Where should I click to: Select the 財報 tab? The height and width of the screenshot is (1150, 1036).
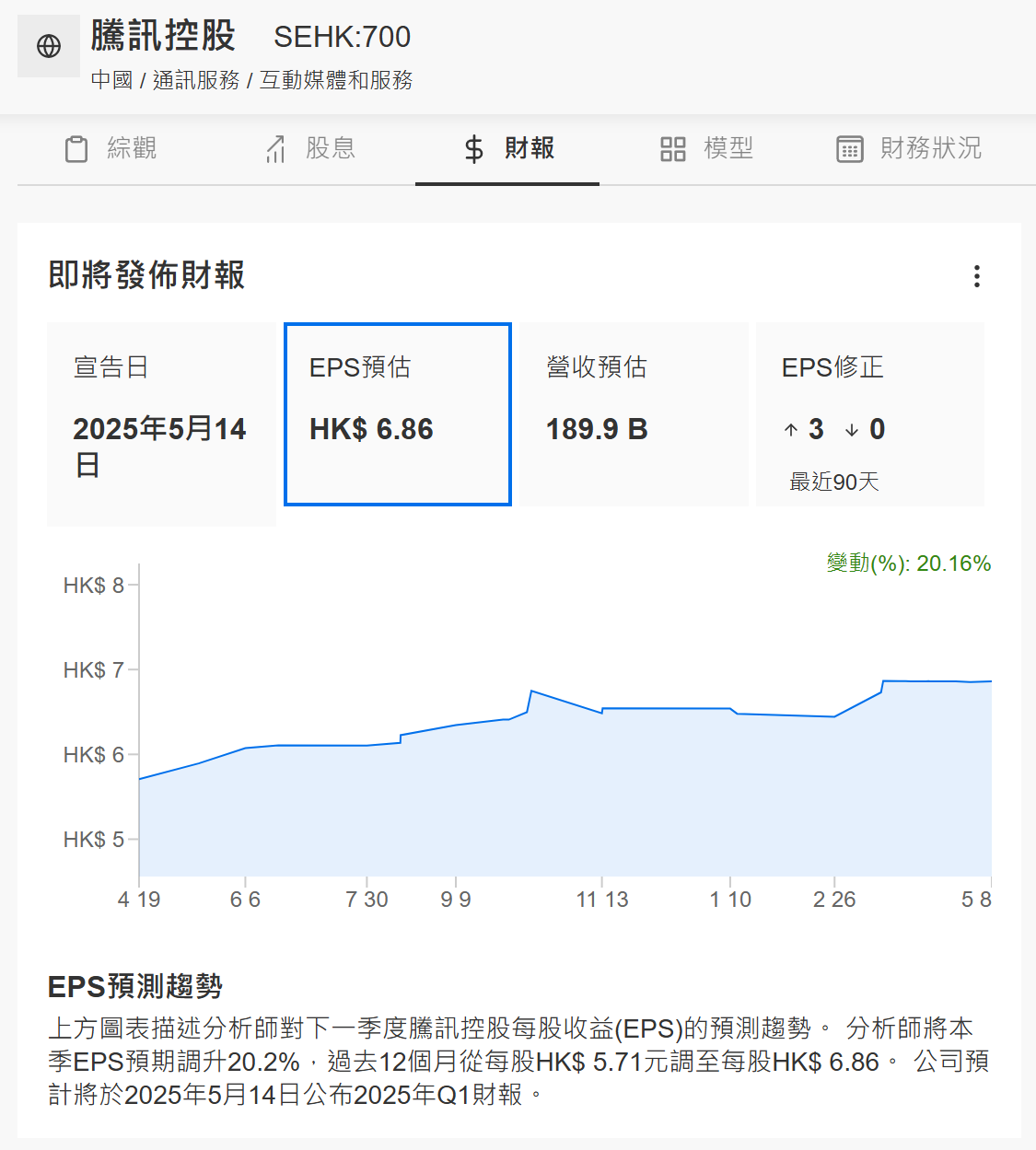(507, 149)
